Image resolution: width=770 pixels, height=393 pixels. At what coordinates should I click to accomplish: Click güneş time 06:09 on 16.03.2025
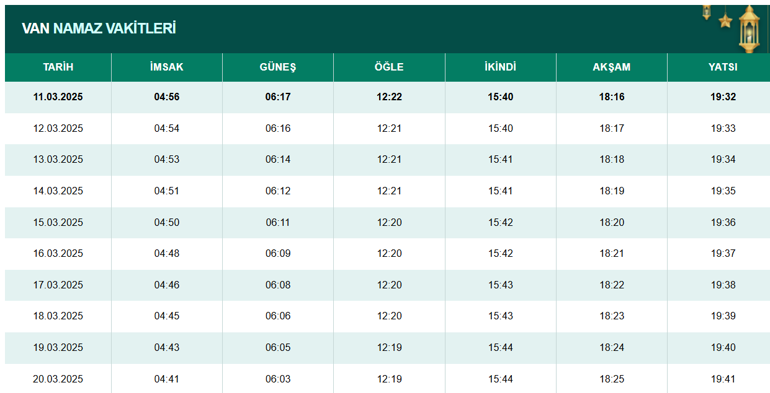278,253
